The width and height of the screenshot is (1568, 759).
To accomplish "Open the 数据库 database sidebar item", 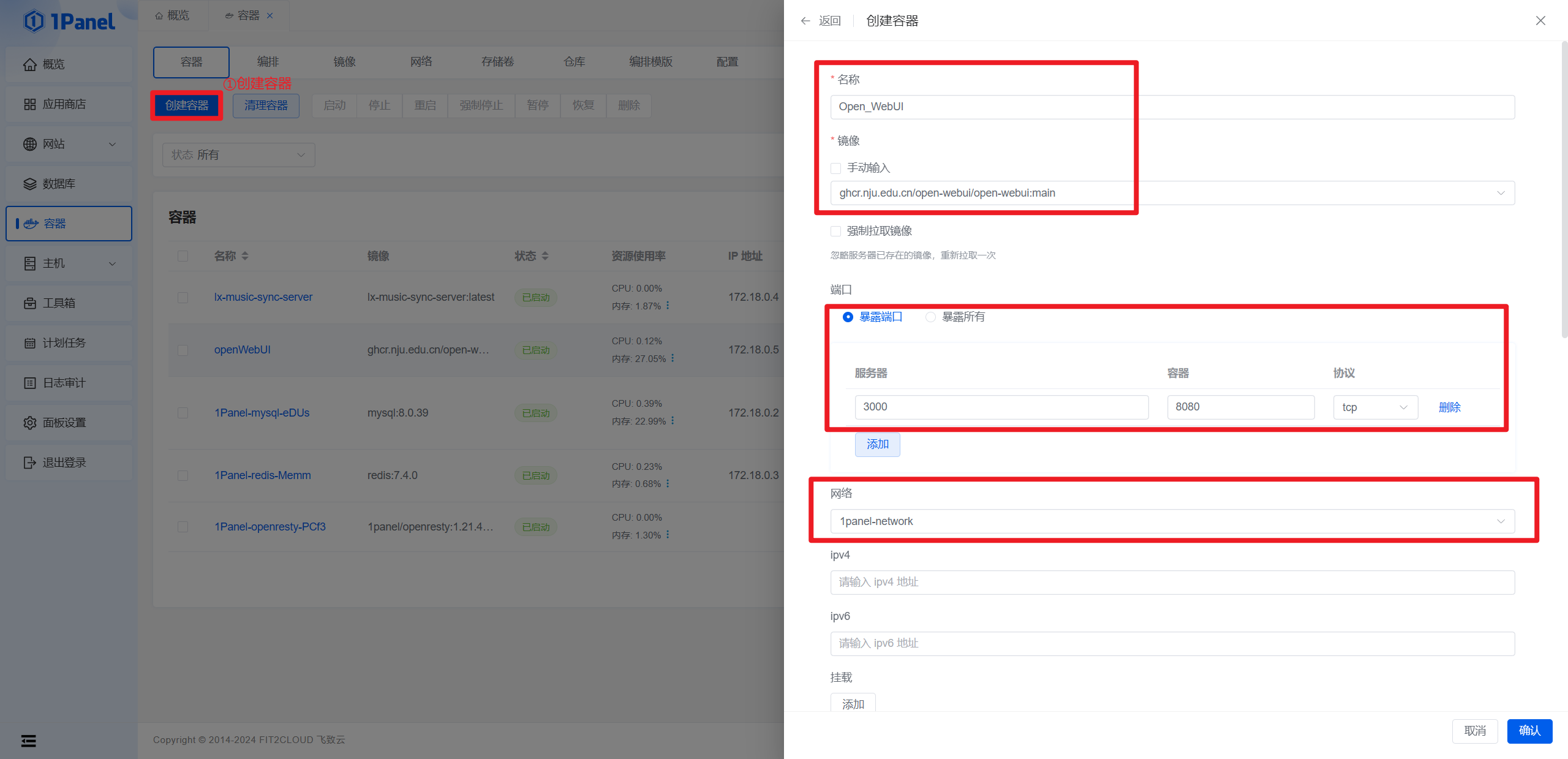I will point(69,184).
